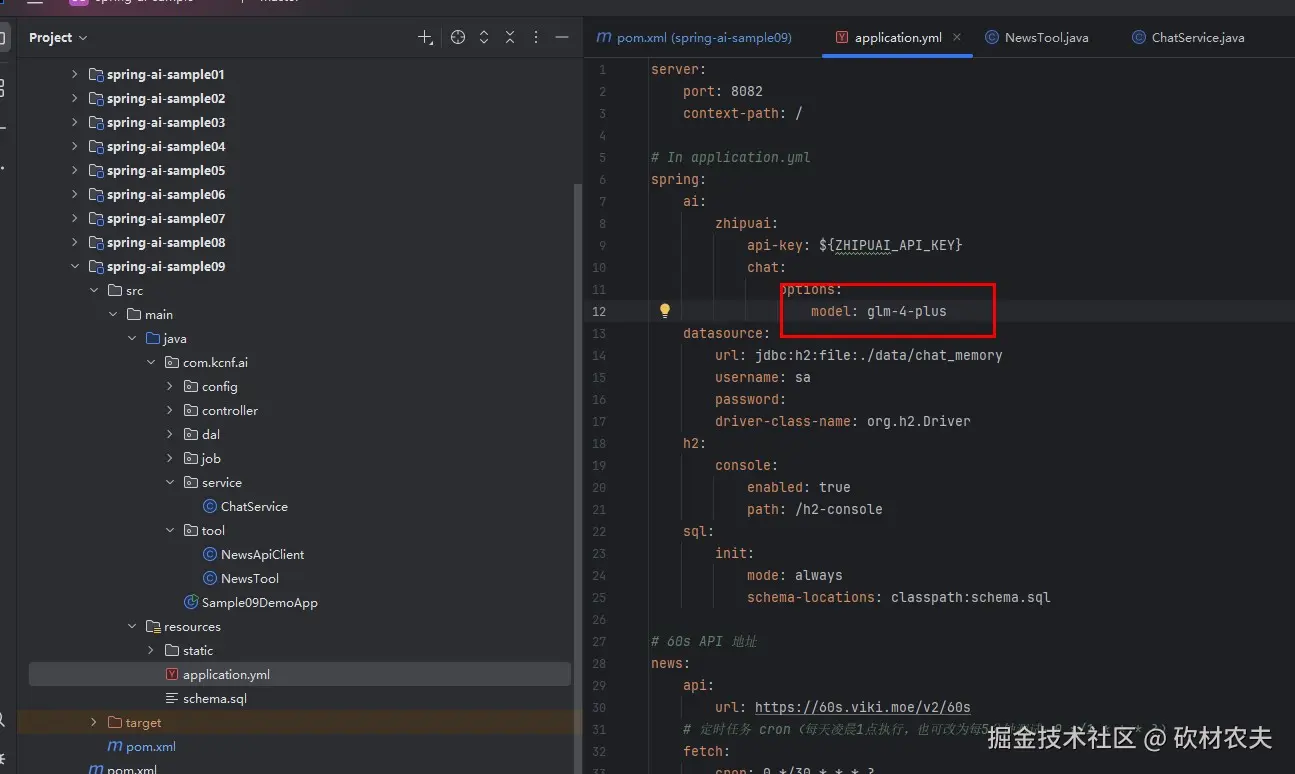Select spring-ai-sample06 in the project tree
Viewport: 1295px width, 774px height.
(166, 194)
